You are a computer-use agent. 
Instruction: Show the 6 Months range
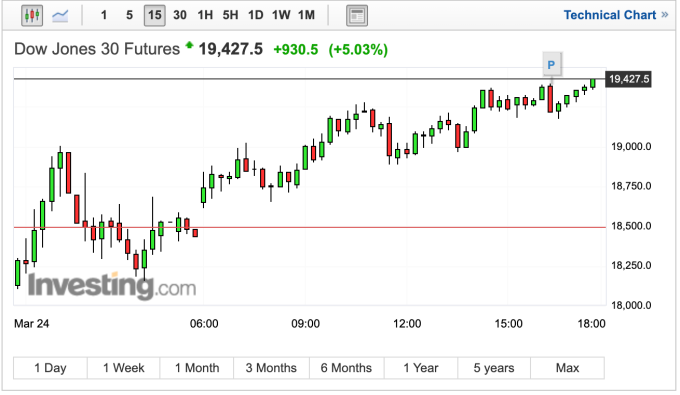tap(347, 368)
